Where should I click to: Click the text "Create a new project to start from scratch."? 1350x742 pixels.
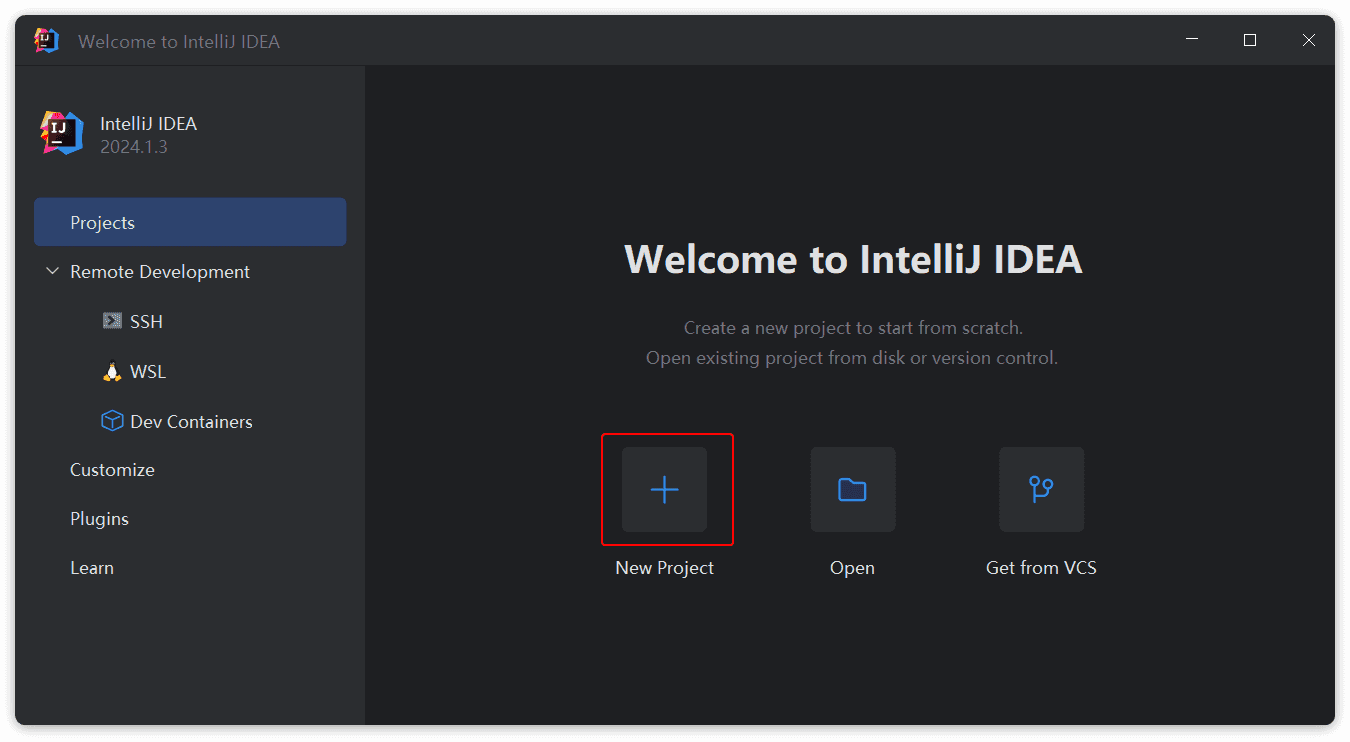(853, 327)
